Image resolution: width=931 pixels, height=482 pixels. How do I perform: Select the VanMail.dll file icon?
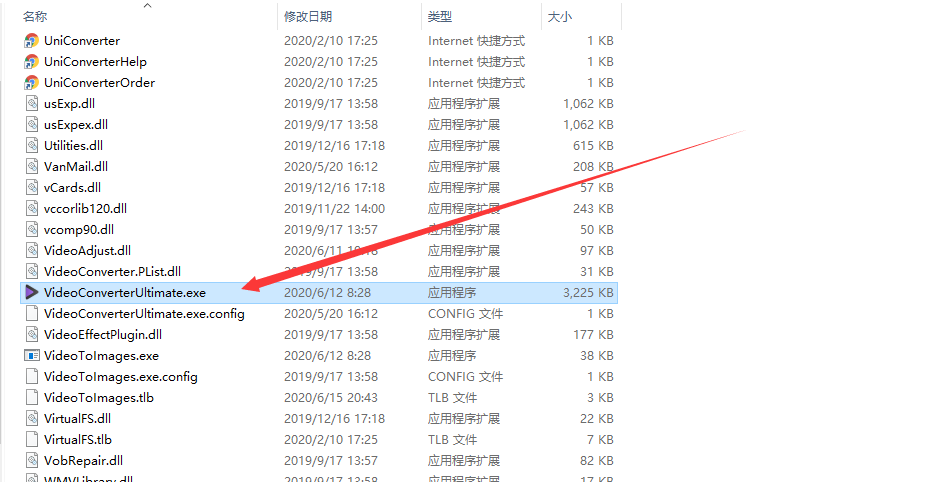click(x=32, y=167)
